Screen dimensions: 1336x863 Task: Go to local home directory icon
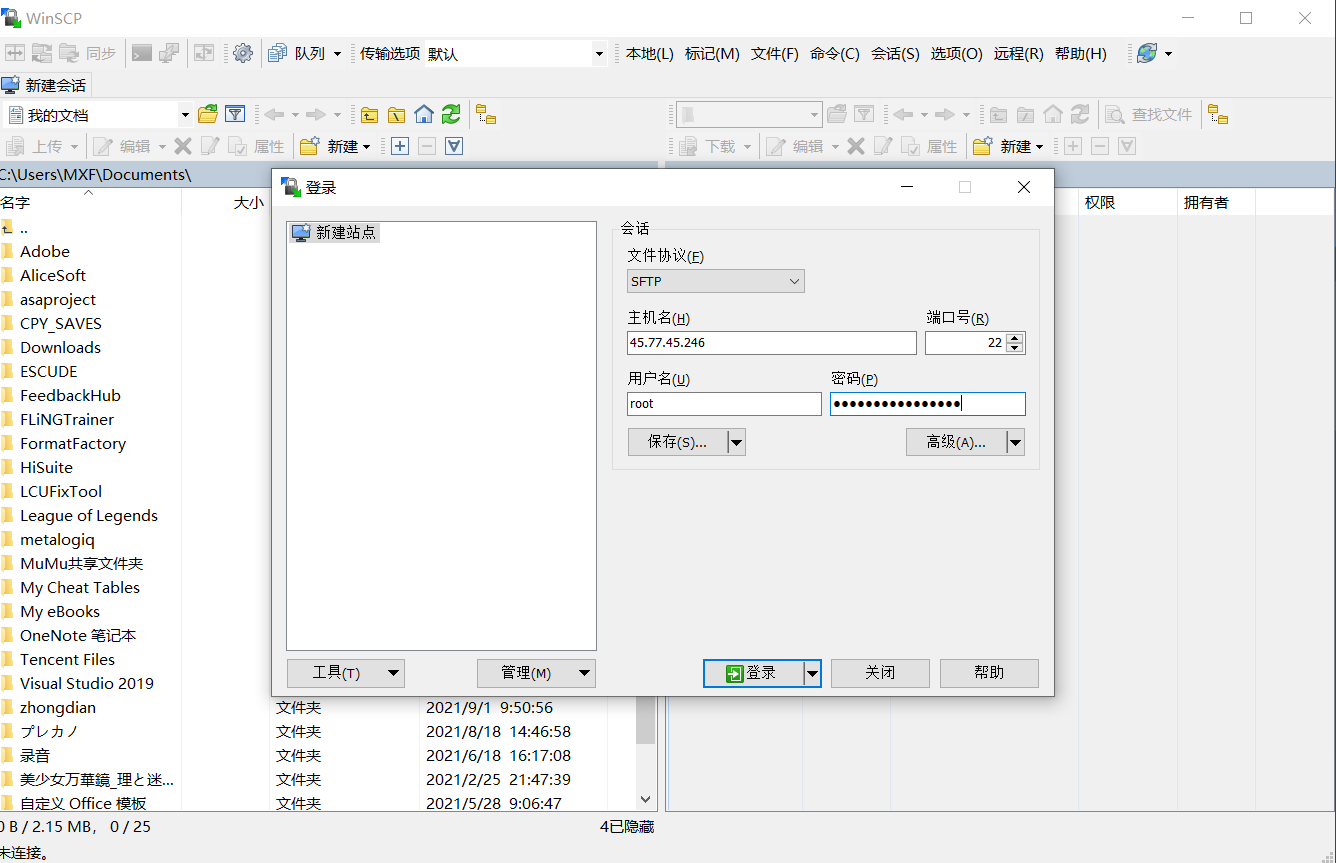pos(424,114)
